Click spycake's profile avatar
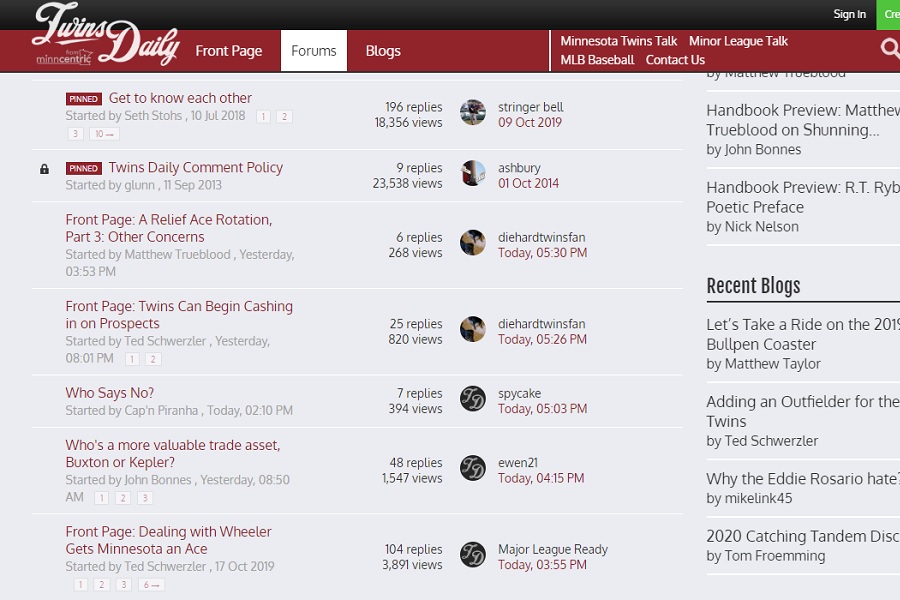The width and height of the screenshot is (900, 600). 472,398
